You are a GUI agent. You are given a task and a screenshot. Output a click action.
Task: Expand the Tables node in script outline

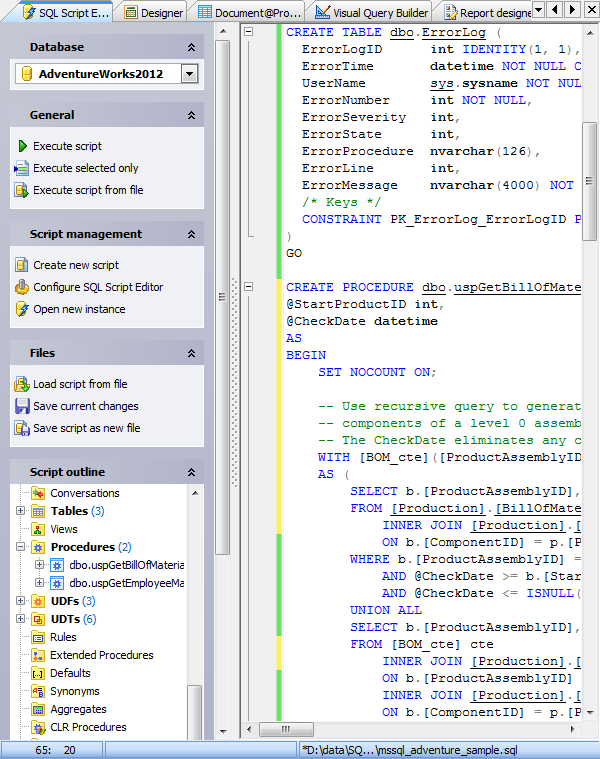(21, 511)
